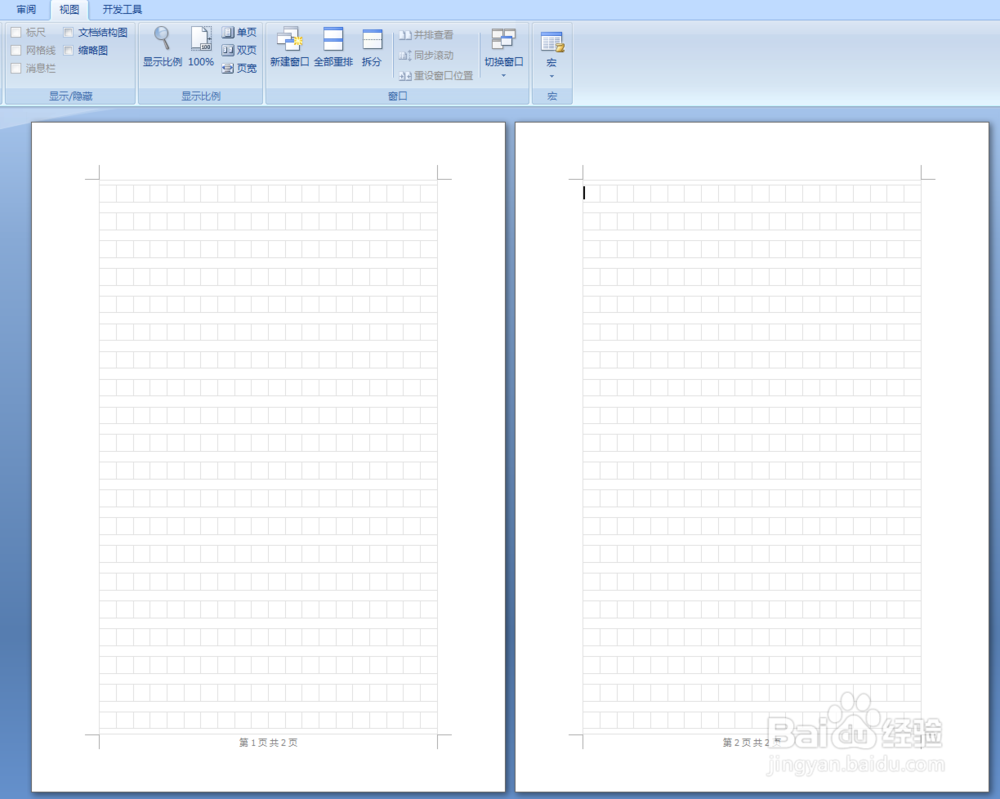Viewport: 1000px width, 799px height.
Task: Set zoom to 100%
Action: coord(201,47)
